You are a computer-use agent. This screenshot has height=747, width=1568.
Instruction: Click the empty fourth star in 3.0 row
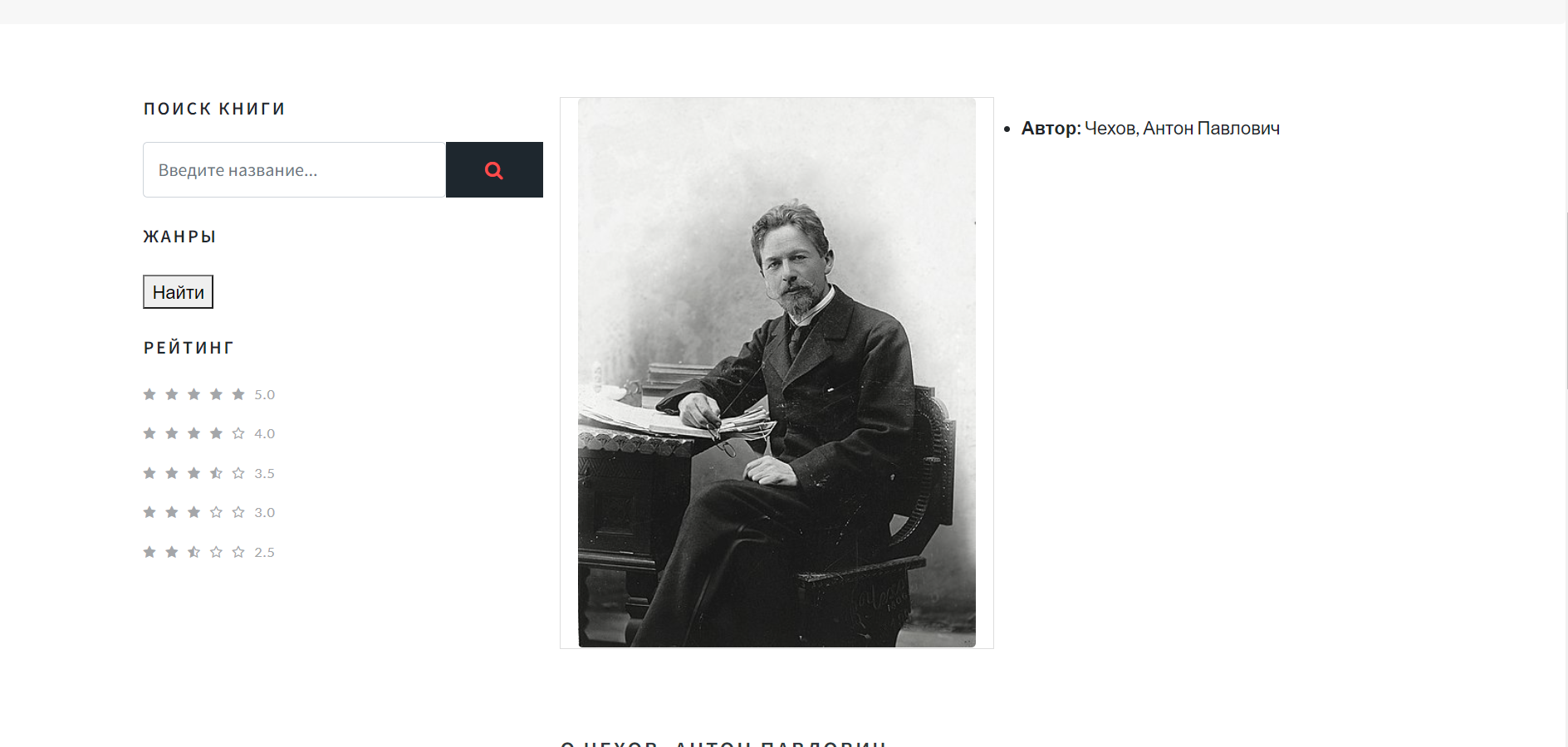216,512
